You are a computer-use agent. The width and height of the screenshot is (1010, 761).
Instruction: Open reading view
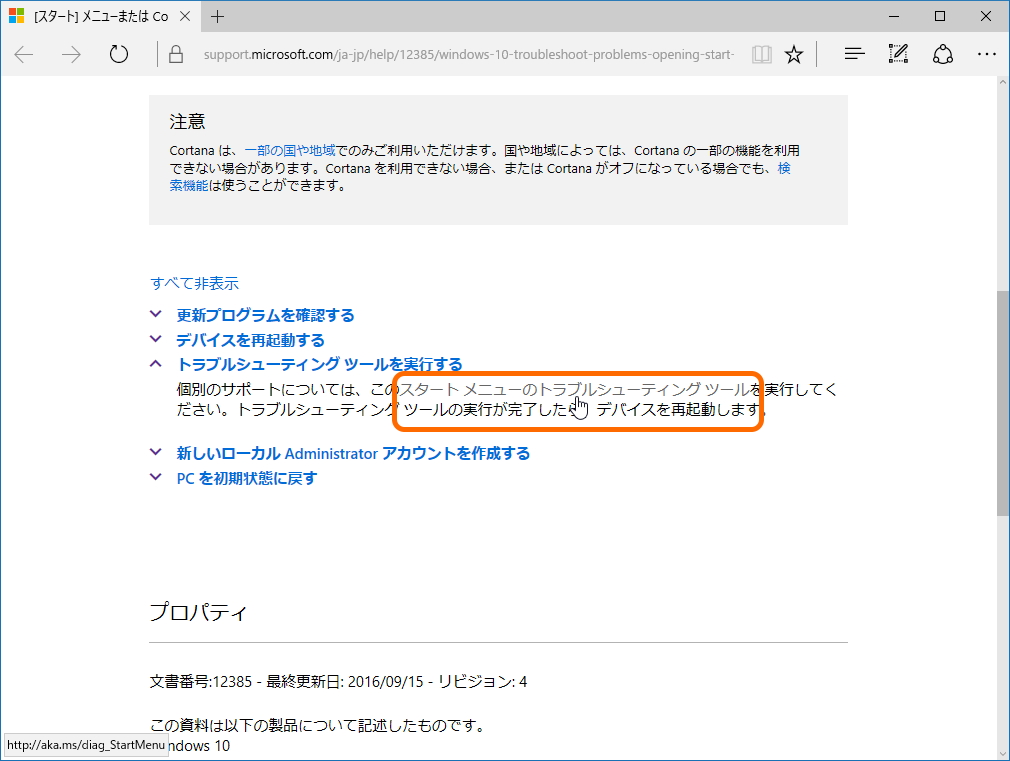pyautogui.click(x=761, y=54)
